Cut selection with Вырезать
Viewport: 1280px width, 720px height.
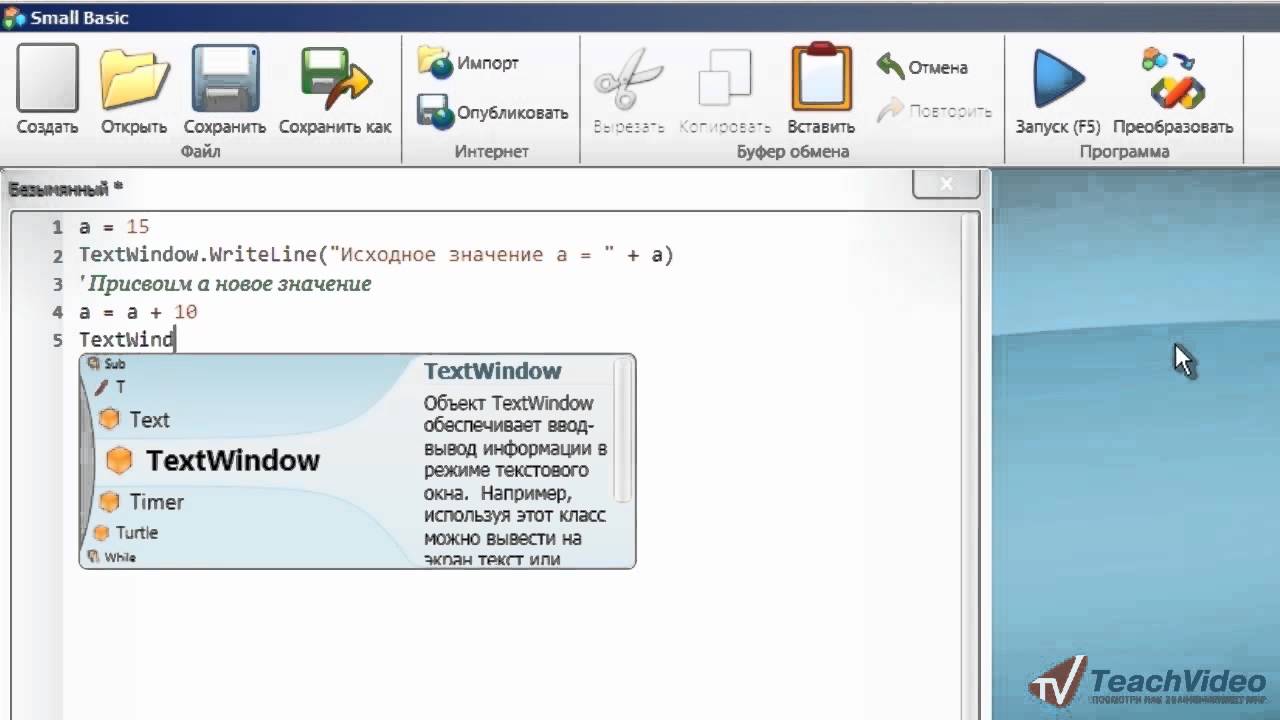(629, 90)
